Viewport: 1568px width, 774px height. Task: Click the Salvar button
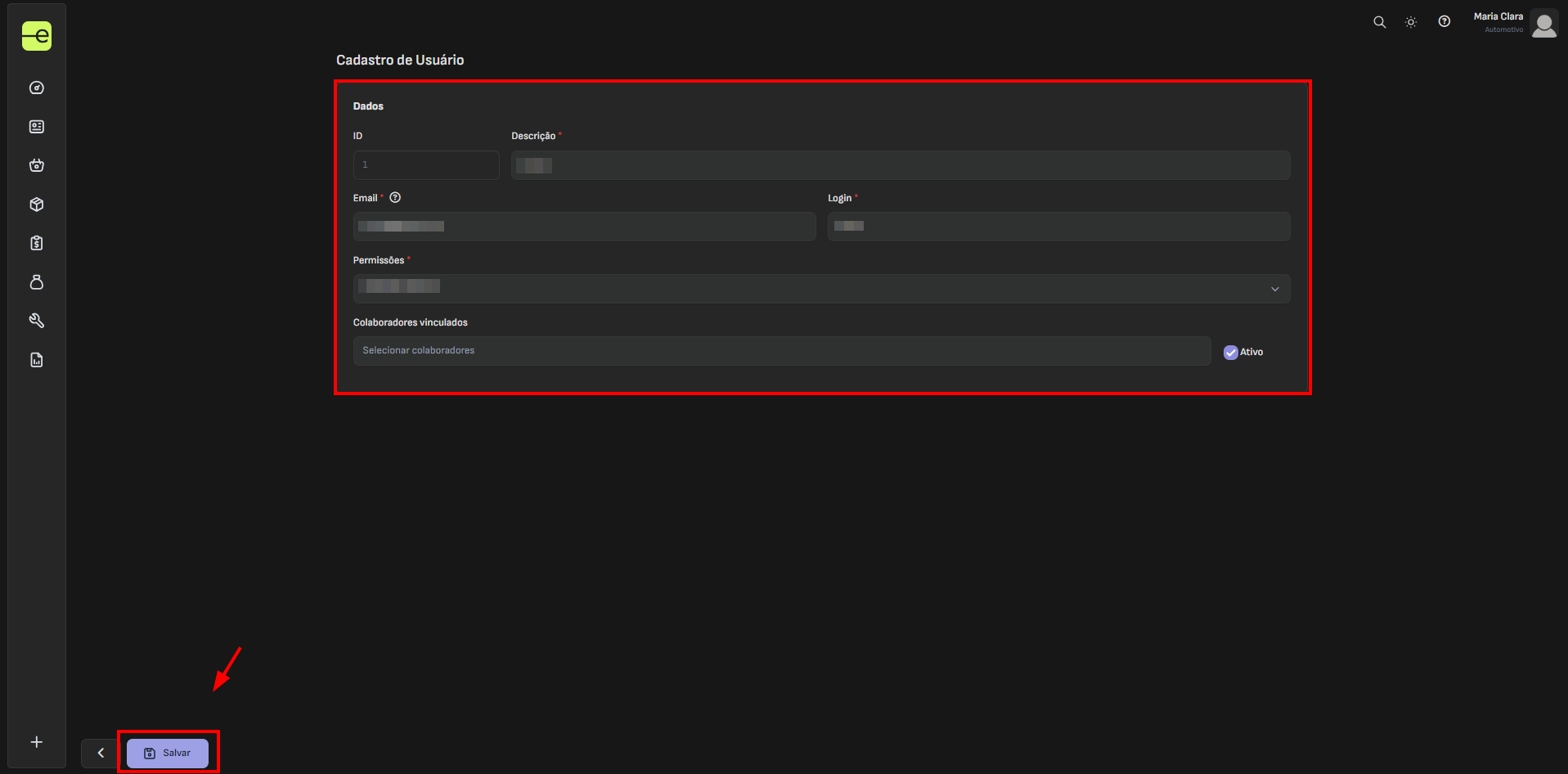[x=168, y=753]
